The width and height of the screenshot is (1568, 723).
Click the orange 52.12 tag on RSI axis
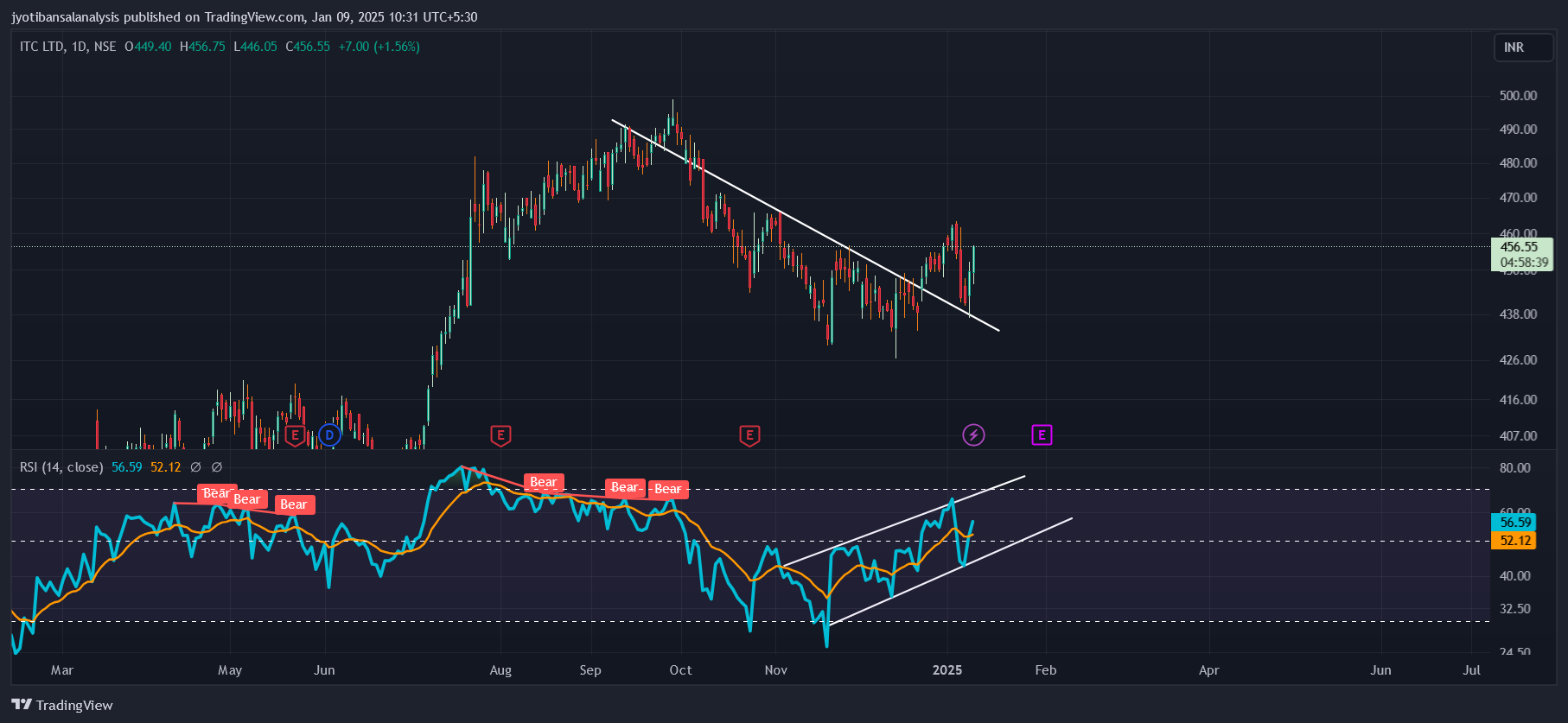click(x=1514, y=541)
